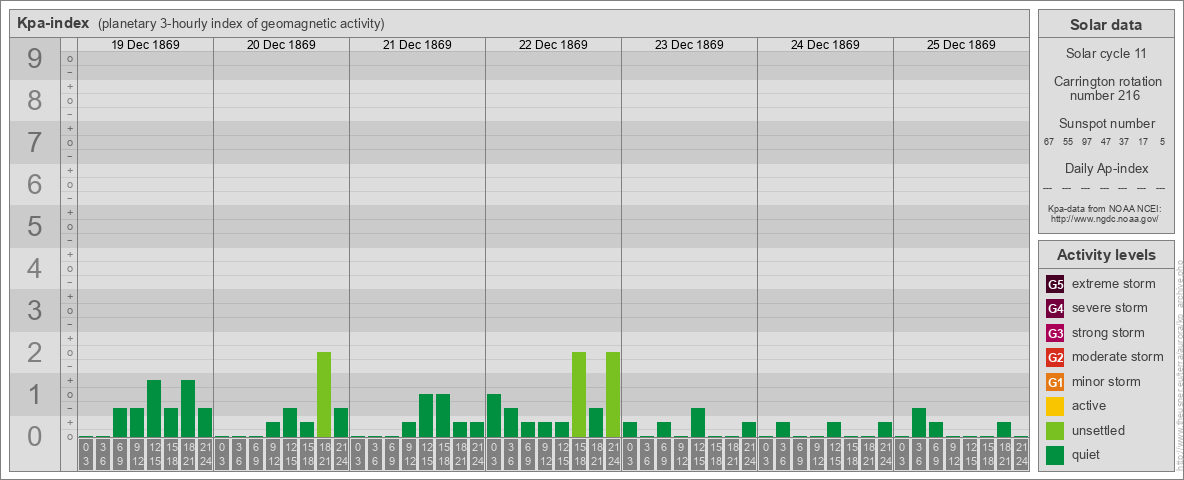This screenshot has width=1184, height=480.
Task: Click the 21 Dec 12-15 quiet bar
Action: (426, 416)
